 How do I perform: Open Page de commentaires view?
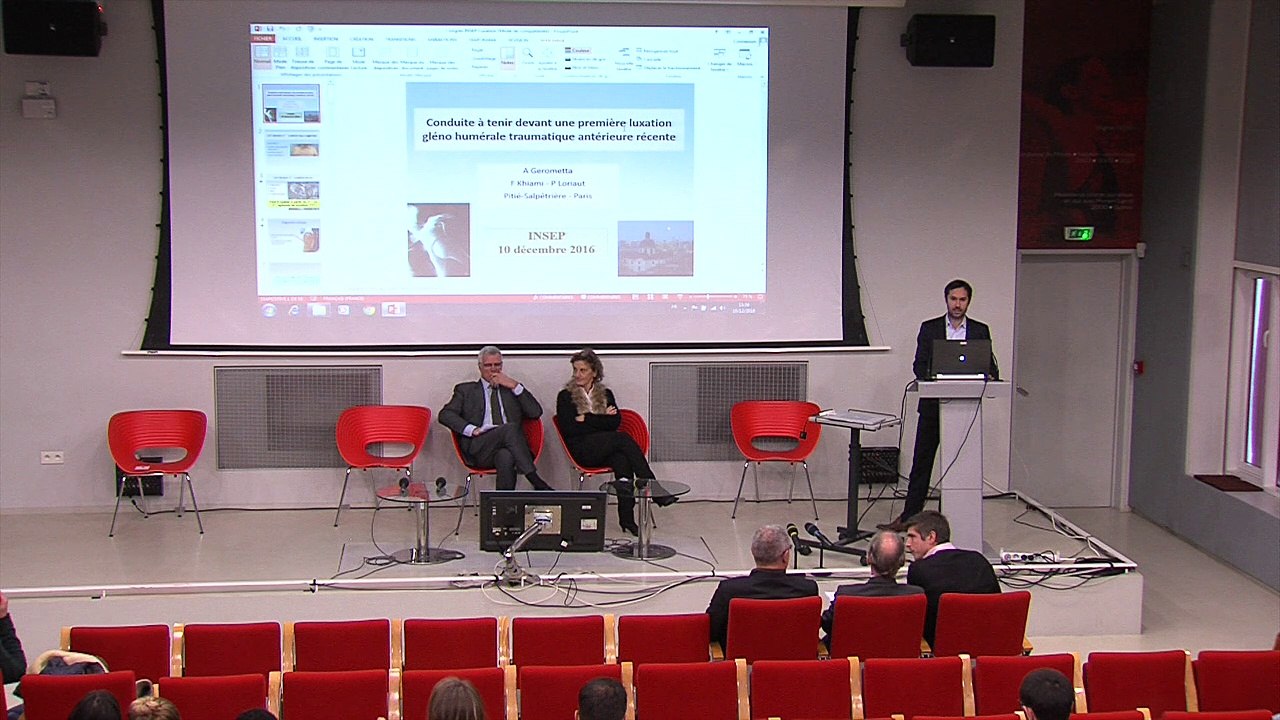(x=332, y=56)
